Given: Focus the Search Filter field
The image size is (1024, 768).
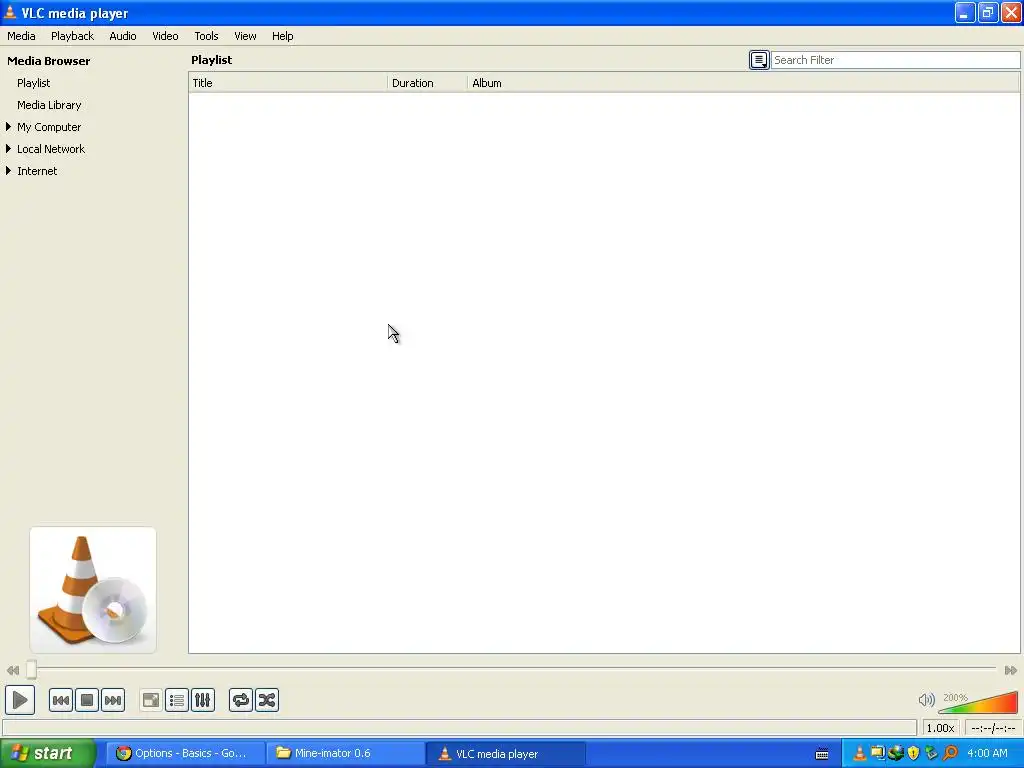Looking at the screenshot, I should (x=895, y=60).
